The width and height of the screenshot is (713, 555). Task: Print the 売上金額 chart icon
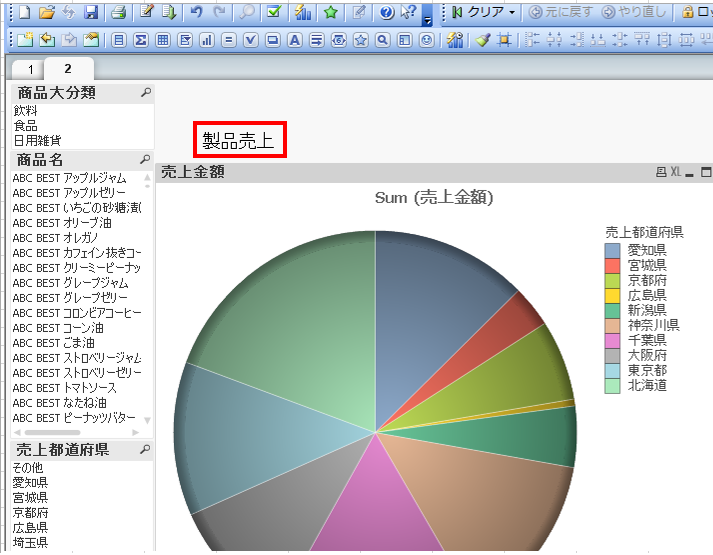point(661,172)
